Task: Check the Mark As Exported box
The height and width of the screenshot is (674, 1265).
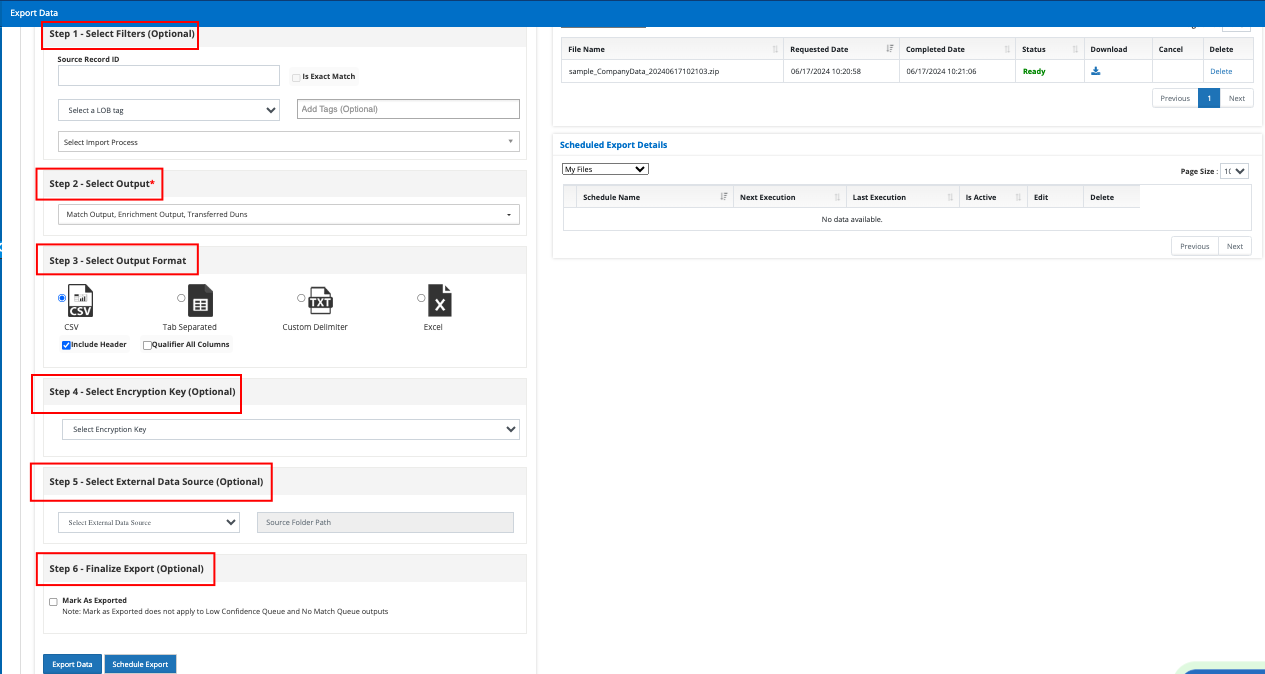Action: click(53, 601)
